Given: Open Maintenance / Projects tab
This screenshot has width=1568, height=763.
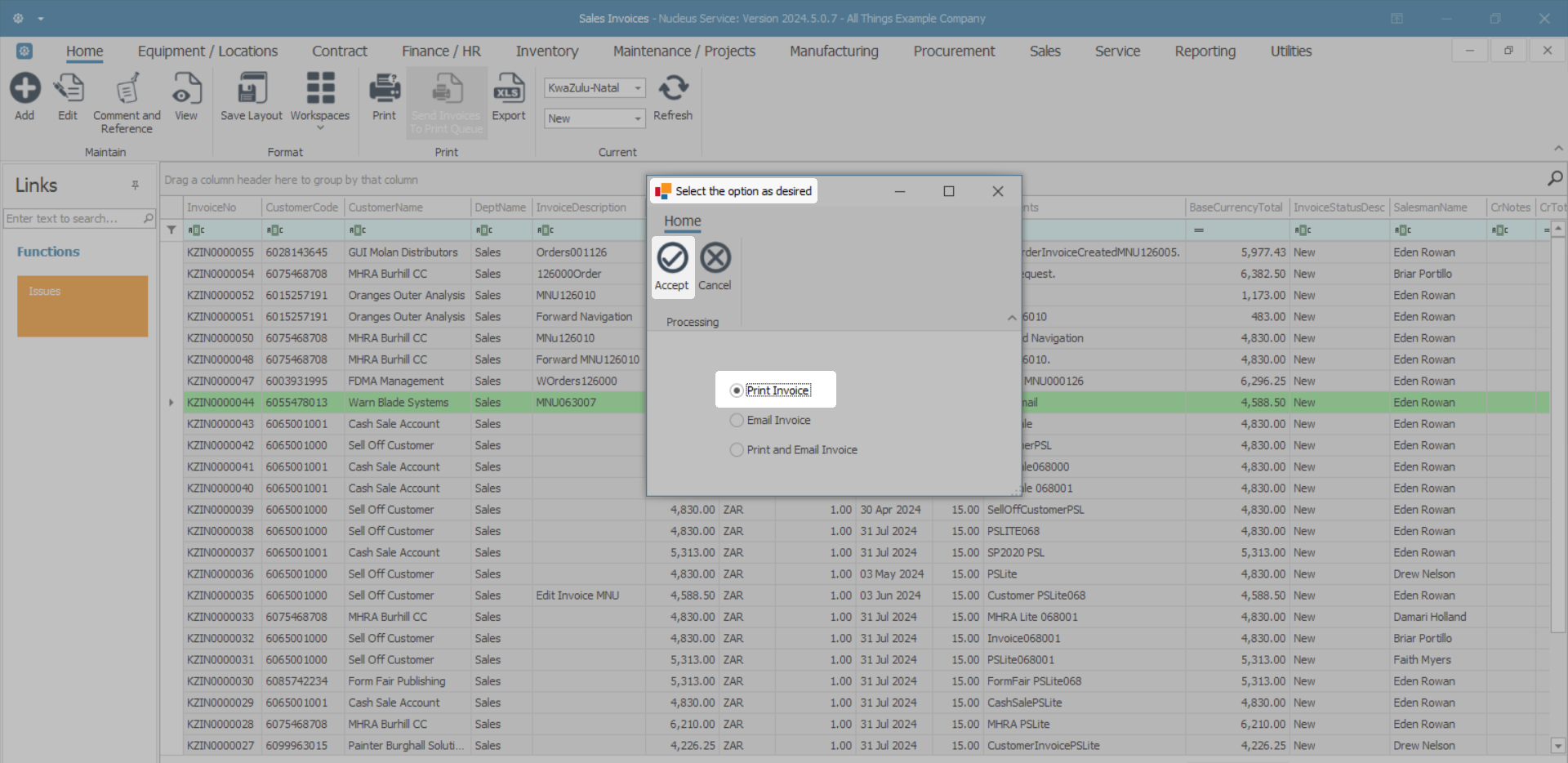Looking at the screenshot, I should pyautogui.click(x=684, y=51).
